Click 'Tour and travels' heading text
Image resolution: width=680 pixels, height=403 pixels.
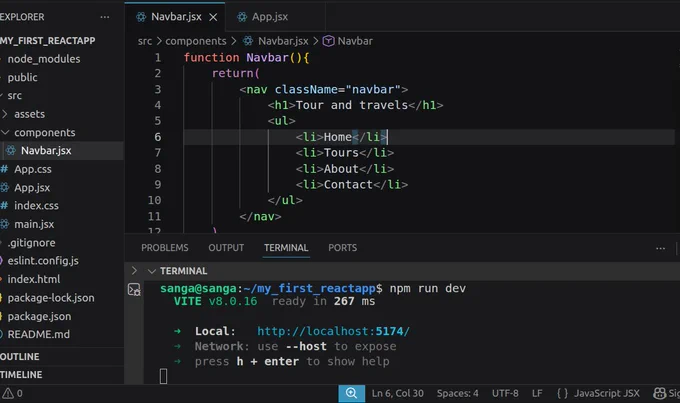(x=352, y=105)
